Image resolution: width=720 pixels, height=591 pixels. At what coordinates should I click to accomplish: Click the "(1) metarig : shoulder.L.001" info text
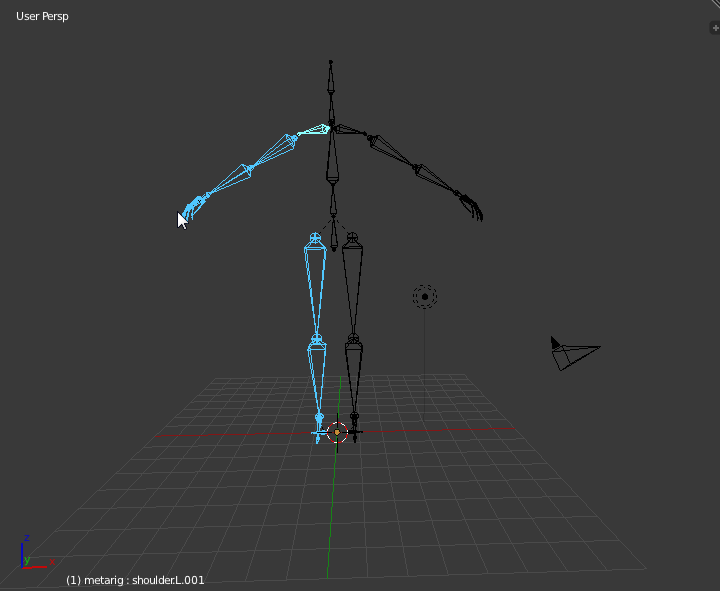point(135,580)
